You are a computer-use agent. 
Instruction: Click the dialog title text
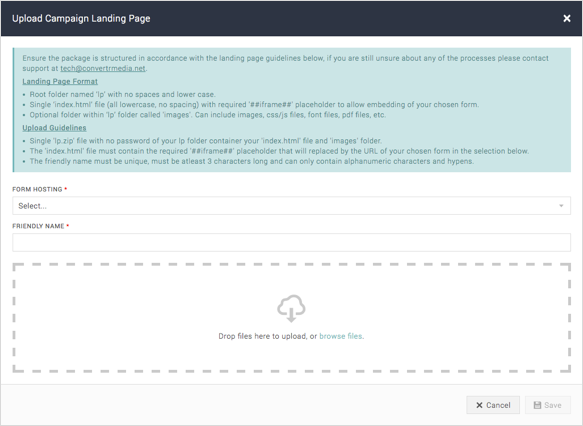(81, 18)
